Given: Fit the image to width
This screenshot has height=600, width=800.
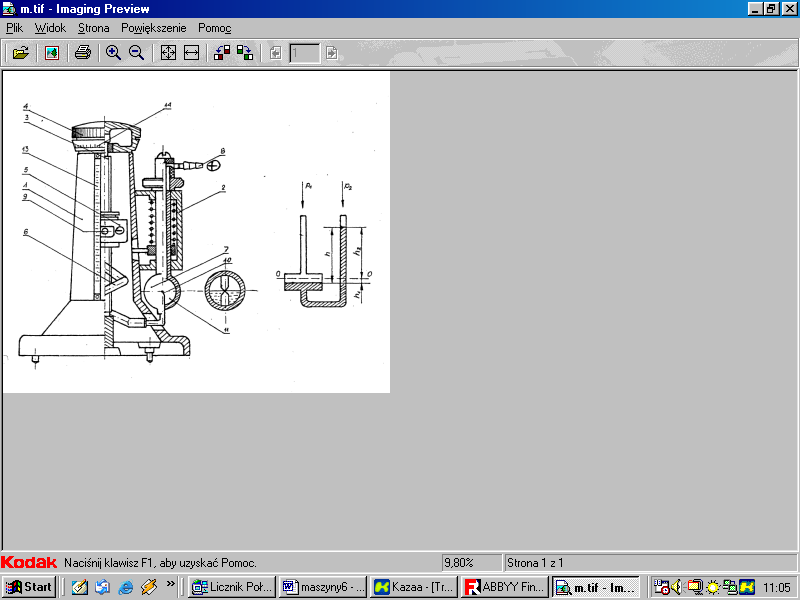Looking at the screenshot, I should pos(191,53).
